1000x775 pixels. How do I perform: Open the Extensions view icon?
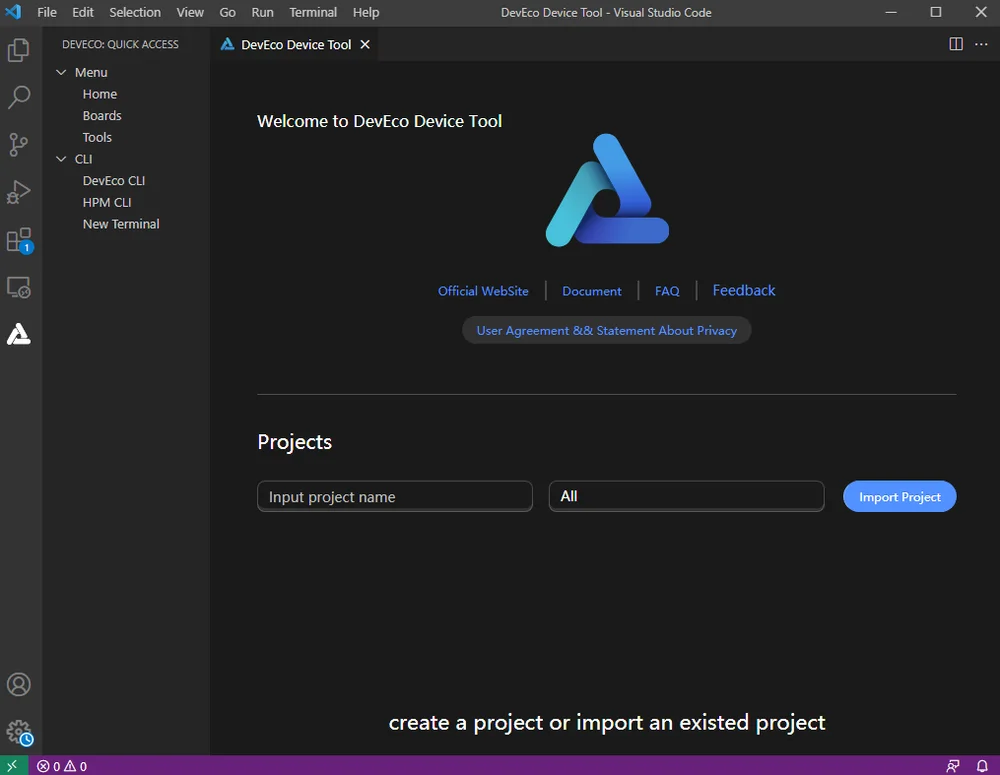(19, 240)
